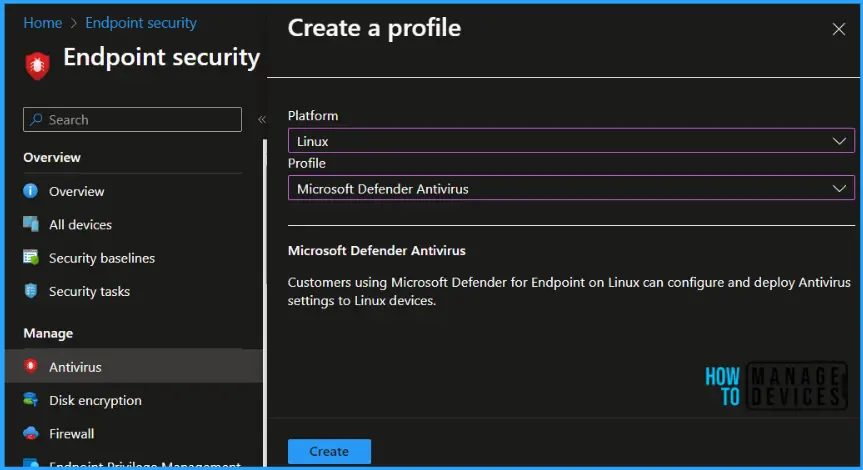Image resolution: width=863 pixels, height=470 pixels.
Task: Click the Antivirus red shield icon
Action: click(31, 366)
